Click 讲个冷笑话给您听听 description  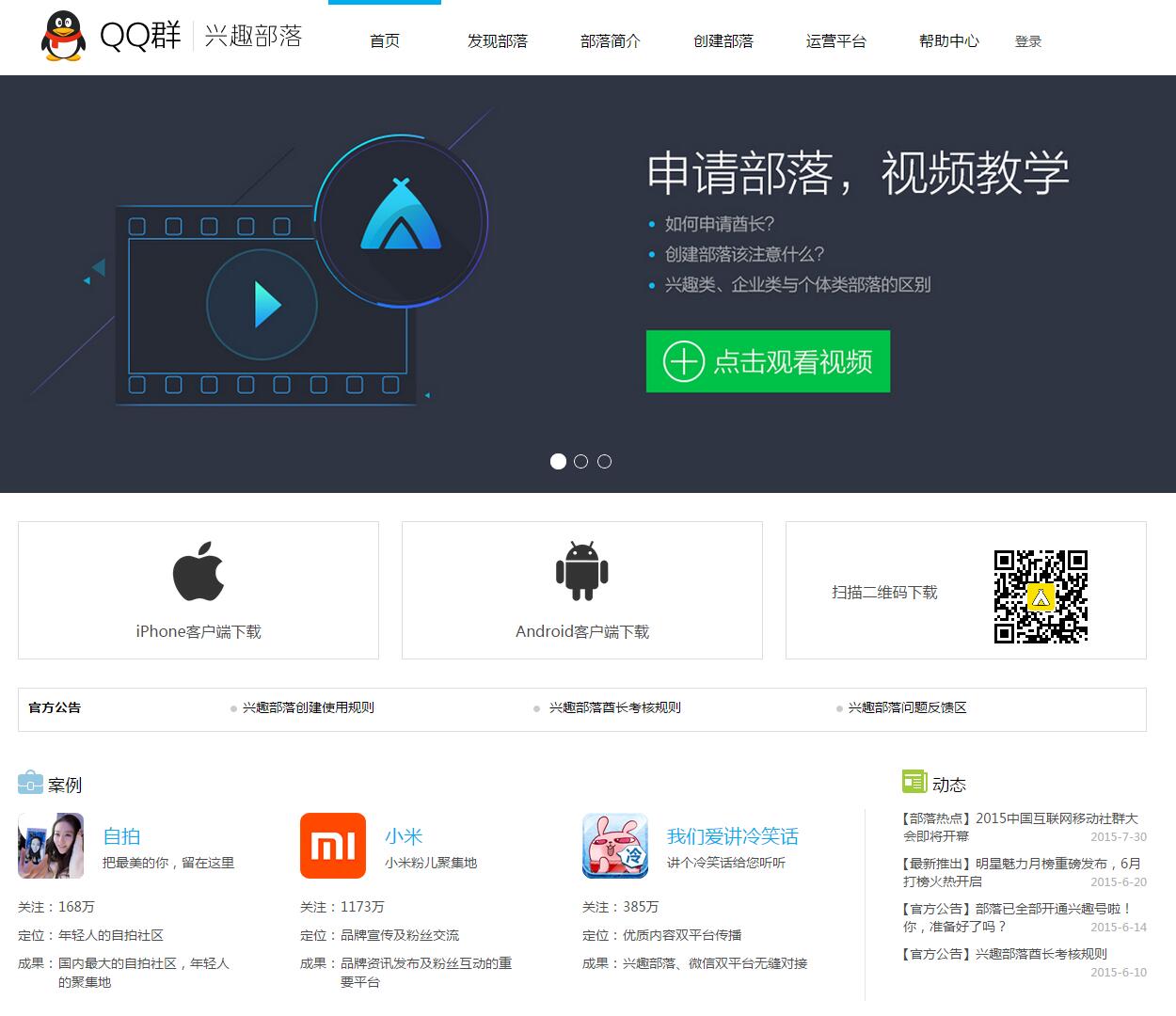(726, 863)
